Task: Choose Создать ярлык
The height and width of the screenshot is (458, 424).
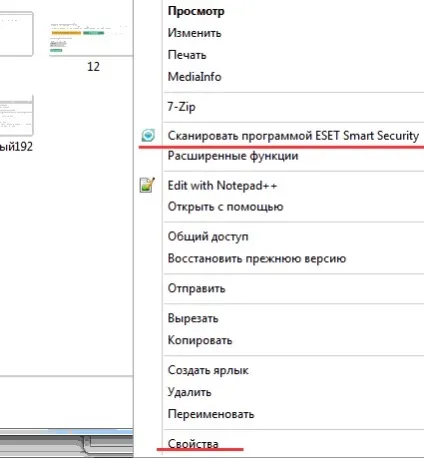Action: pyautogui.click(x=208, y=370)
